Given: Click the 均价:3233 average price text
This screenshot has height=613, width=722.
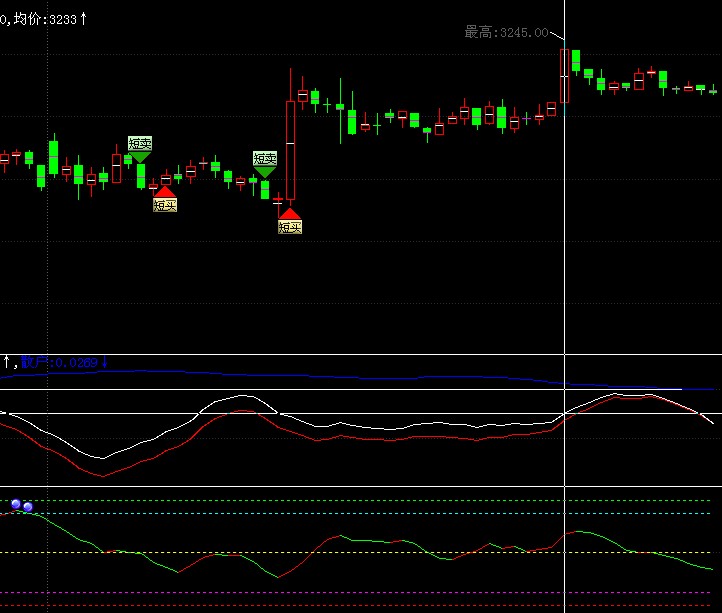Looking at the screenshot, I should (45, 18).
